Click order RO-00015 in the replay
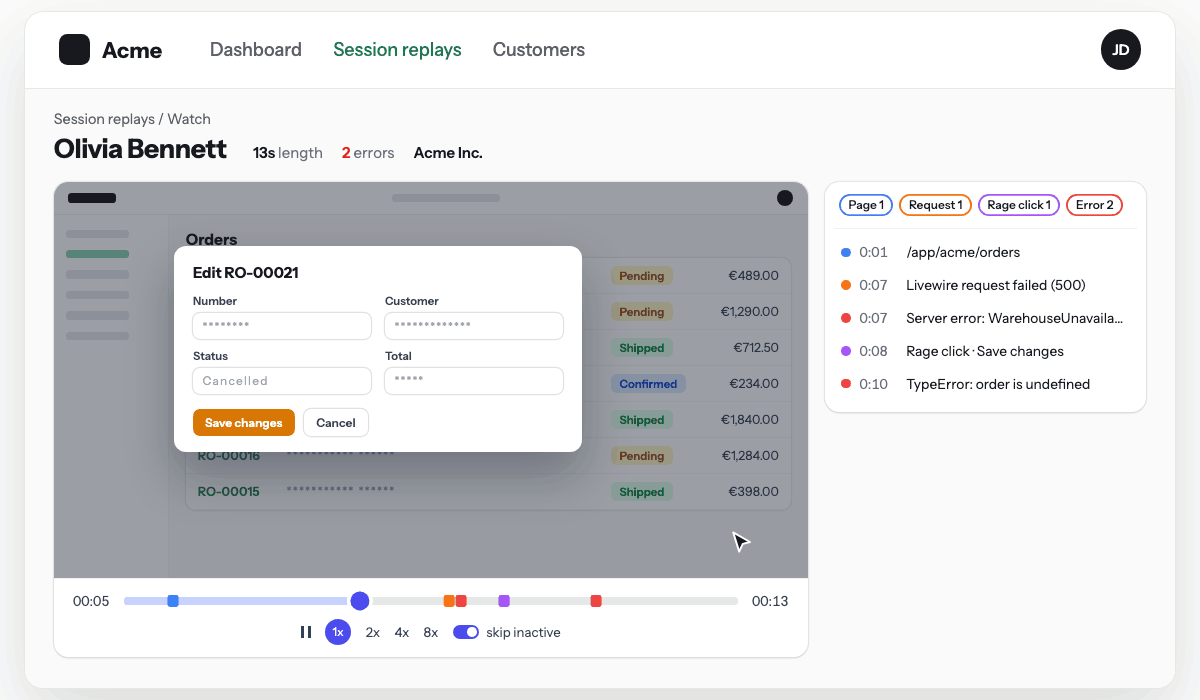This screenshot has width=1200, height=700. (x=229, y=492)
